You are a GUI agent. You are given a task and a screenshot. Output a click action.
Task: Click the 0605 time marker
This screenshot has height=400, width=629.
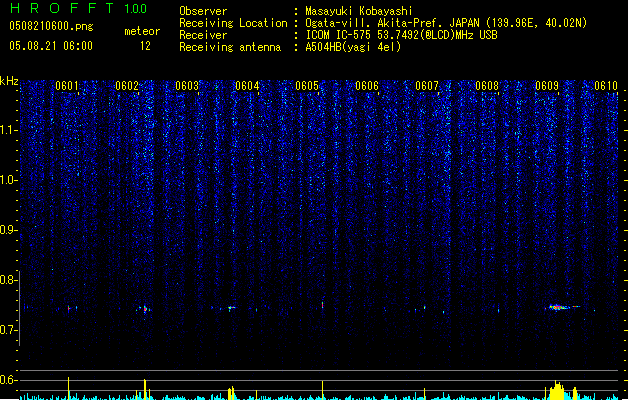click(307, 86)
